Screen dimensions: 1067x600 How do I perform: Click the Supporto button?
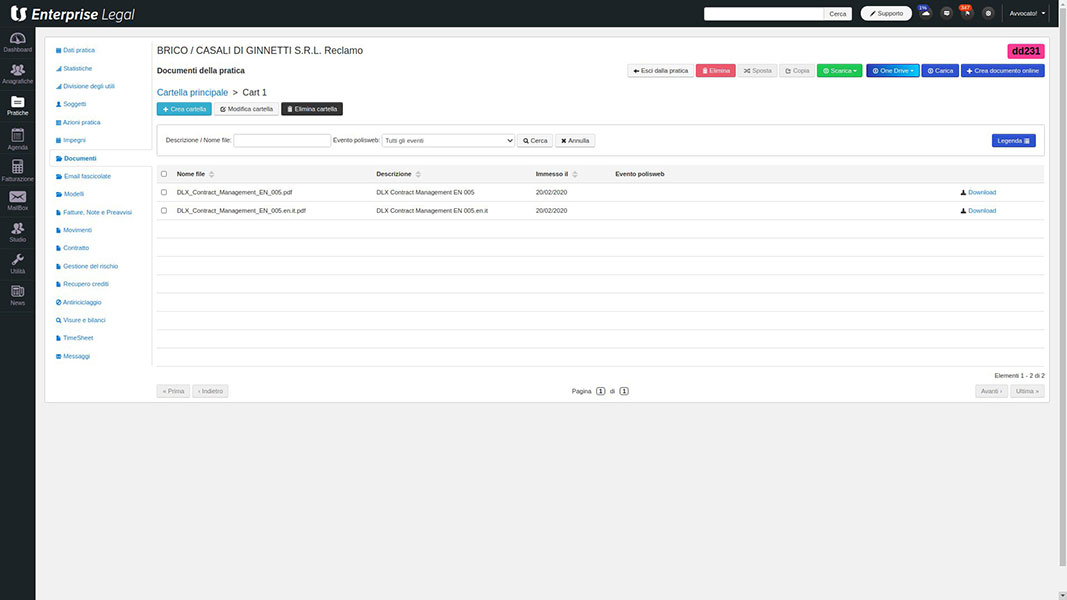point(886,13)
